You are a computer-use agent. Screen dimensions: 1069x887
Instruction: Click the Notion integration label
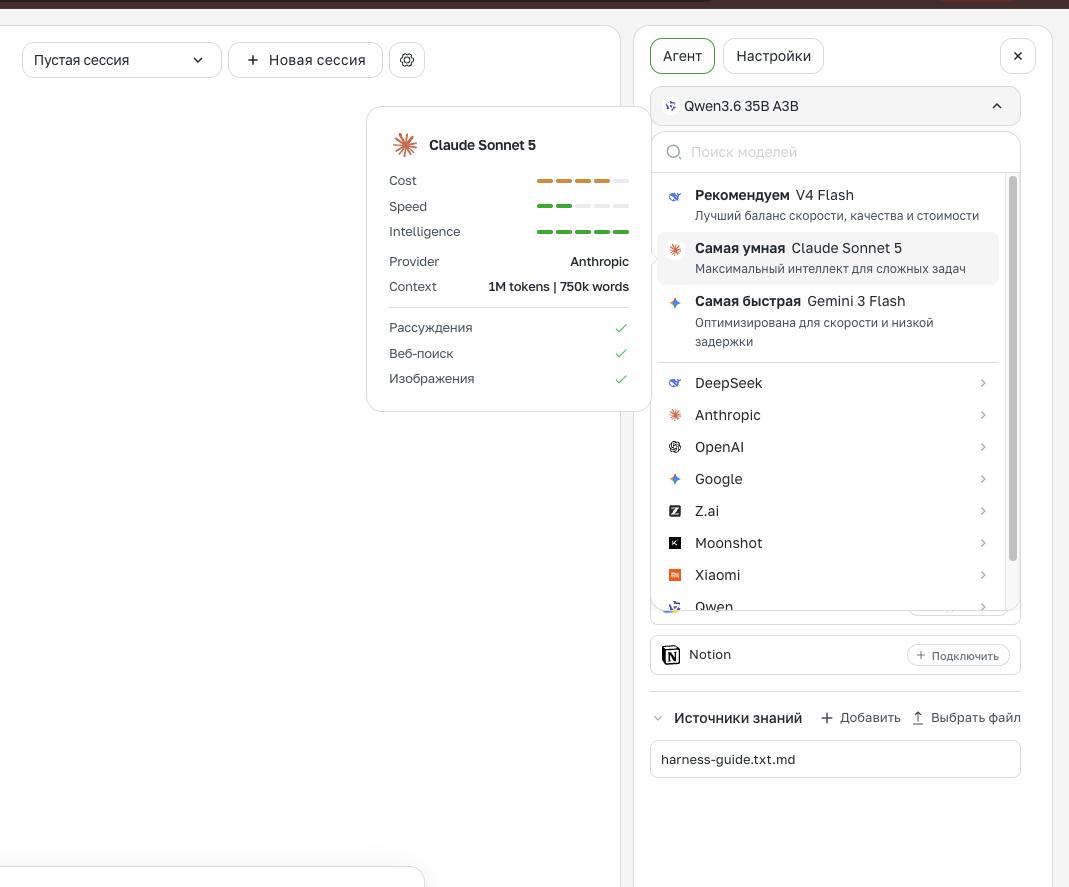[710, 655]
